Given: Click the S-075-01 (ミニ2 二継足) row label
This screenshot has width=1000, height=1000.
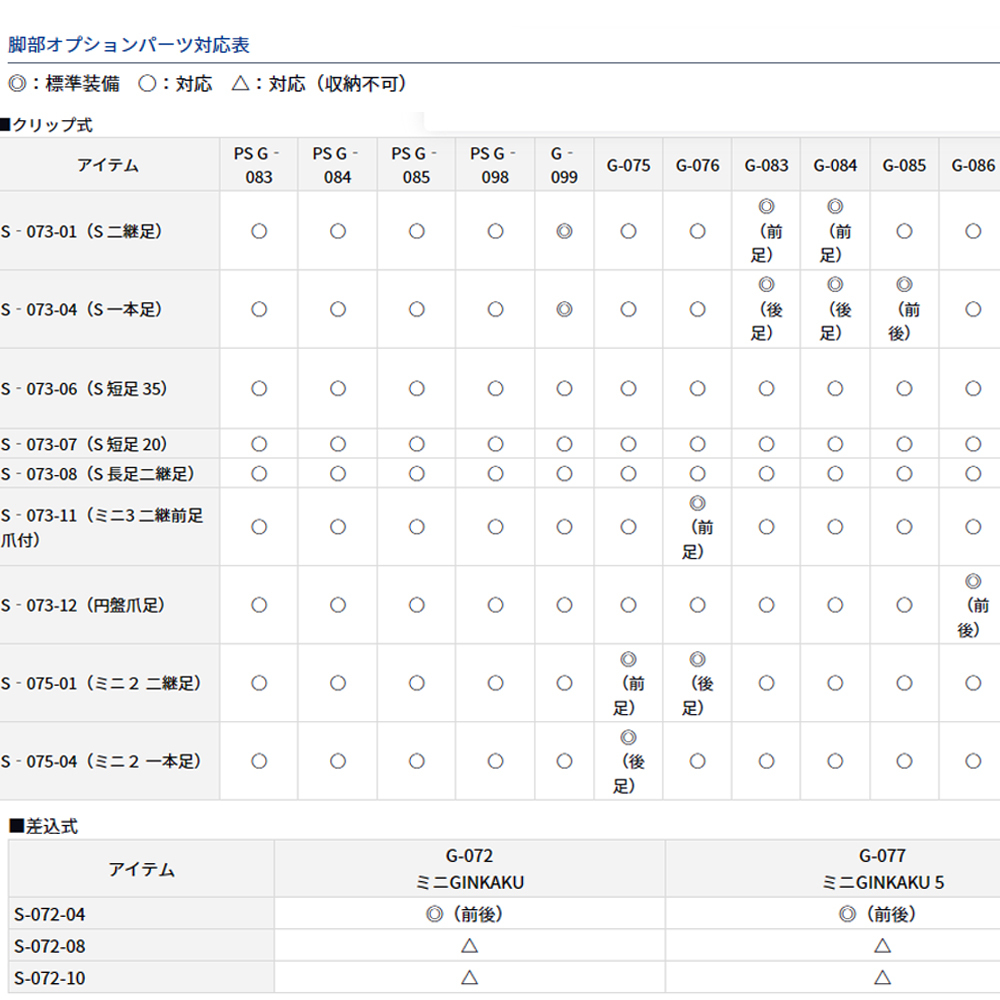Looking at the screenshot, I should click(x=101, y=683).
